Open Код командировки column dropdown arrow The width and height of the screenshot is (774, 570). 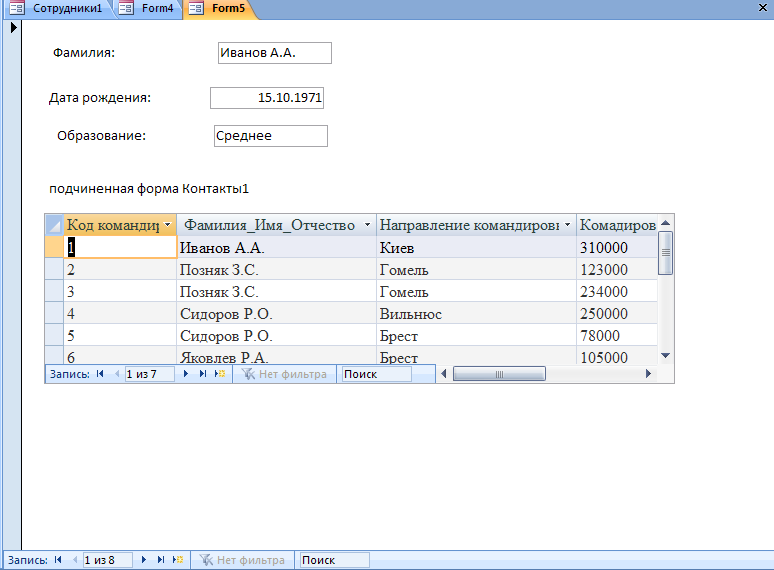pos(168,225)
